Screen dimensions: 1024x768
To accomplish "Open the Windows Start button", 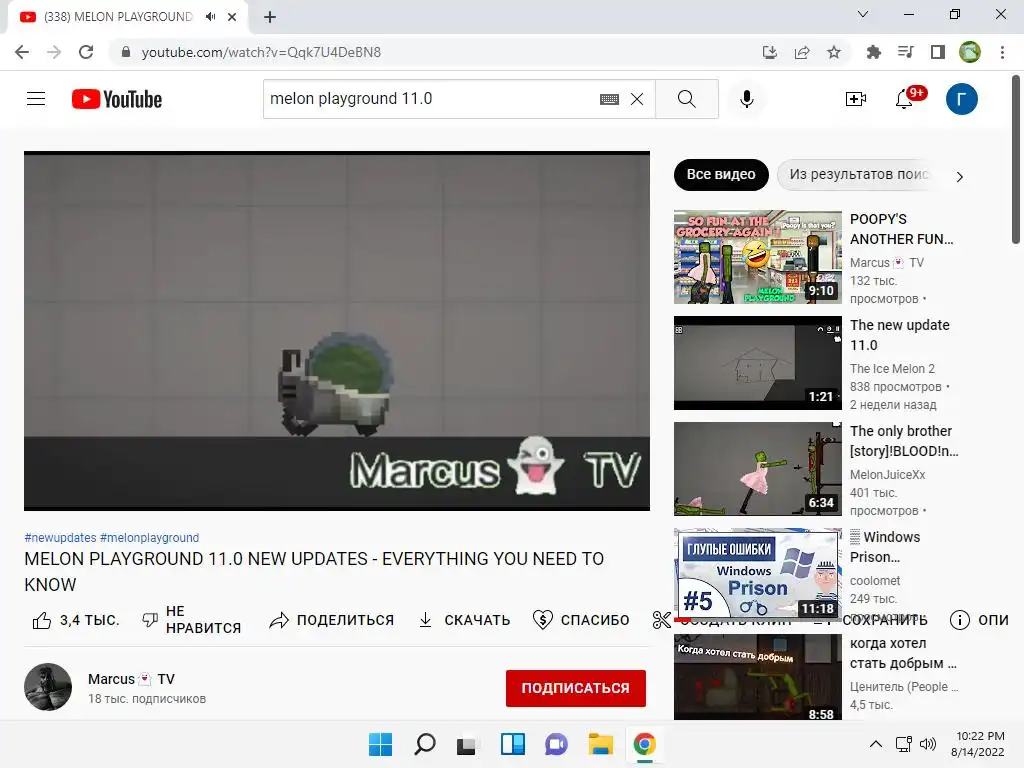I will point(380,744).
